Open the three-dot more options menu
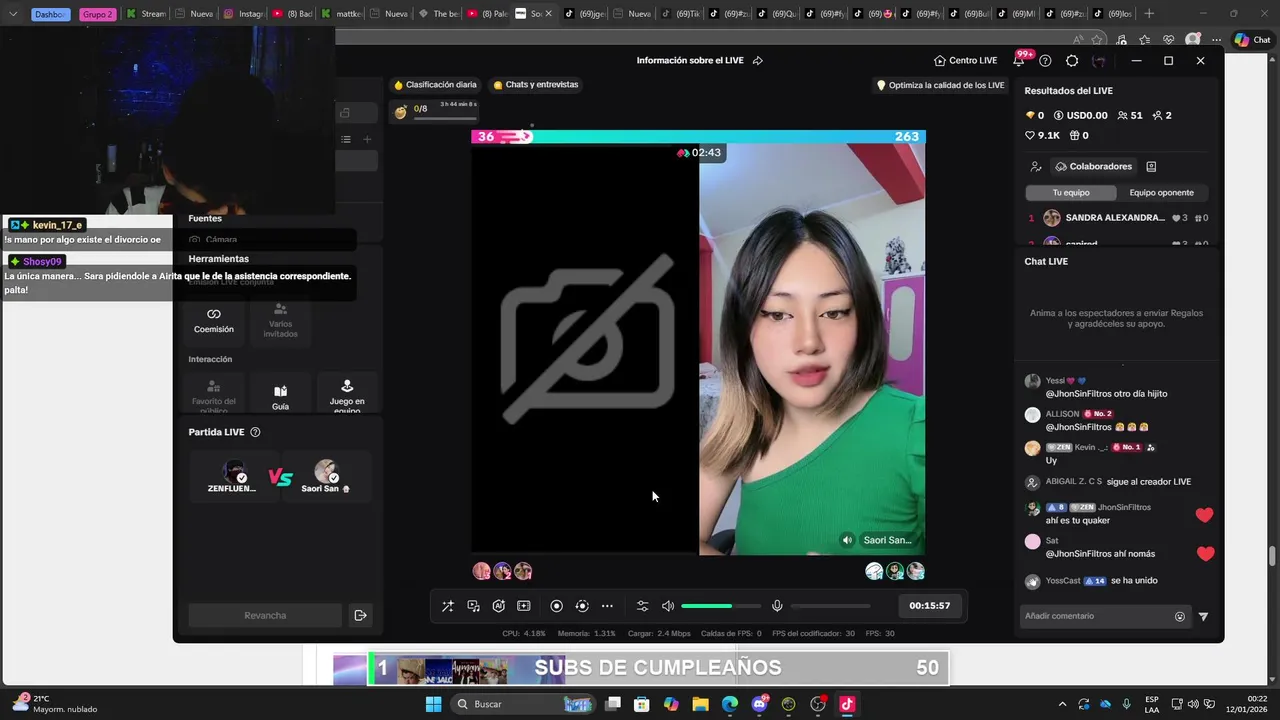The height and width of the screenshot is (720, 1280). (607, 606)
